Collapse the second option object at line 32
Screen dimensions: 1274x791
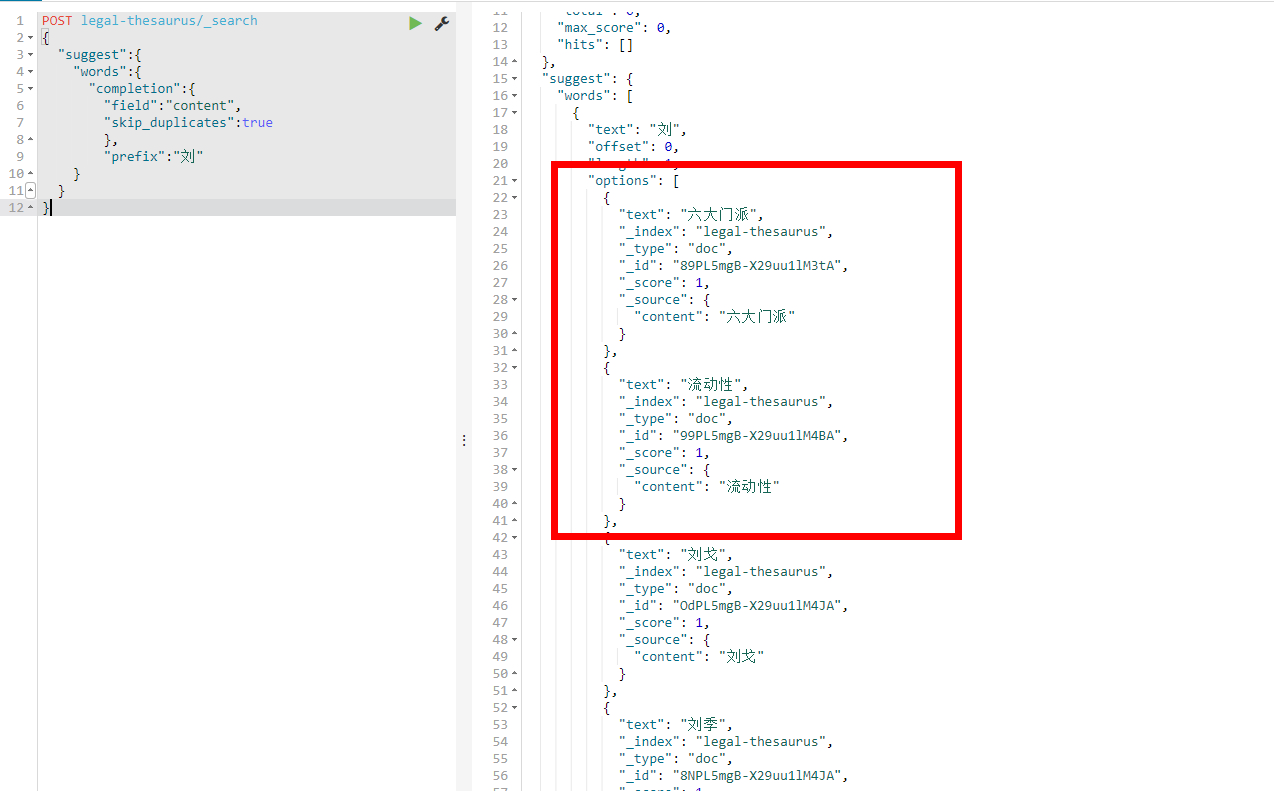tap(514, 367)
